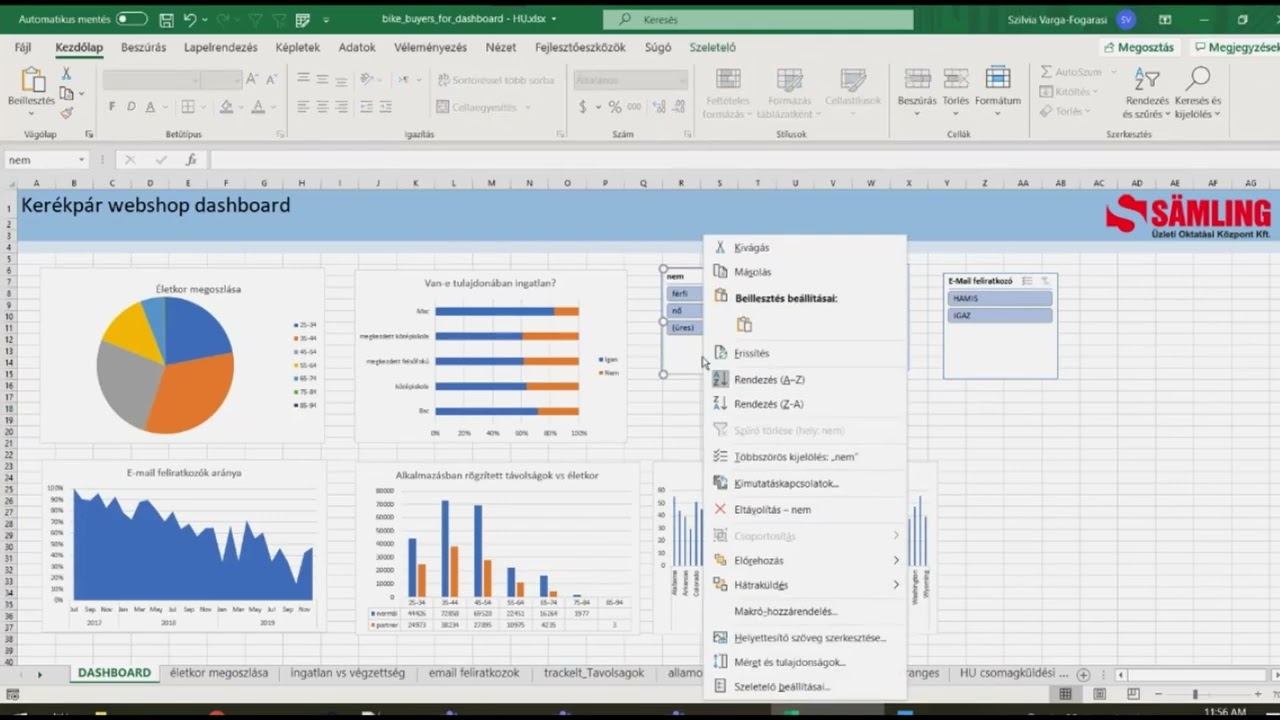The height and width of the screenshot is (720, 1280).
Task: Switch to the Beszúrás ribbon tab
Action: point(143,47)
